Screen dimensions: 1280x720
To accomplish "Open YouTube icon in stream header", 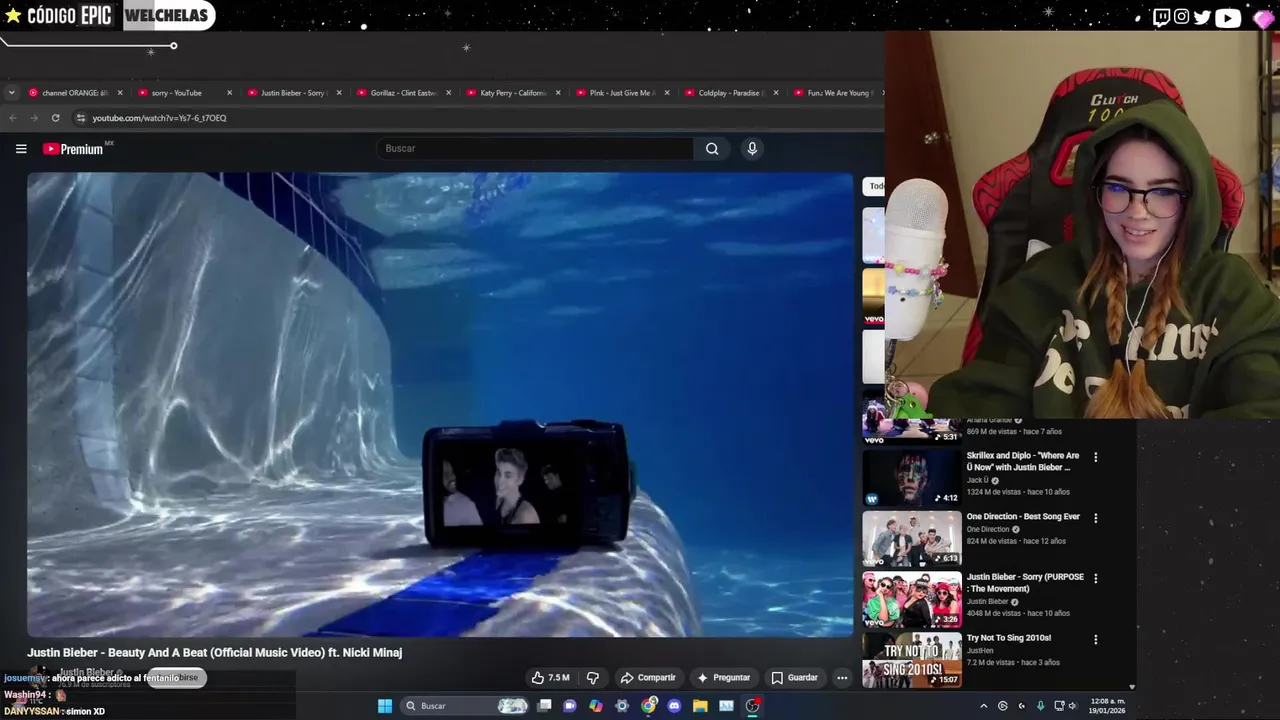I will tap(1228, 17).
